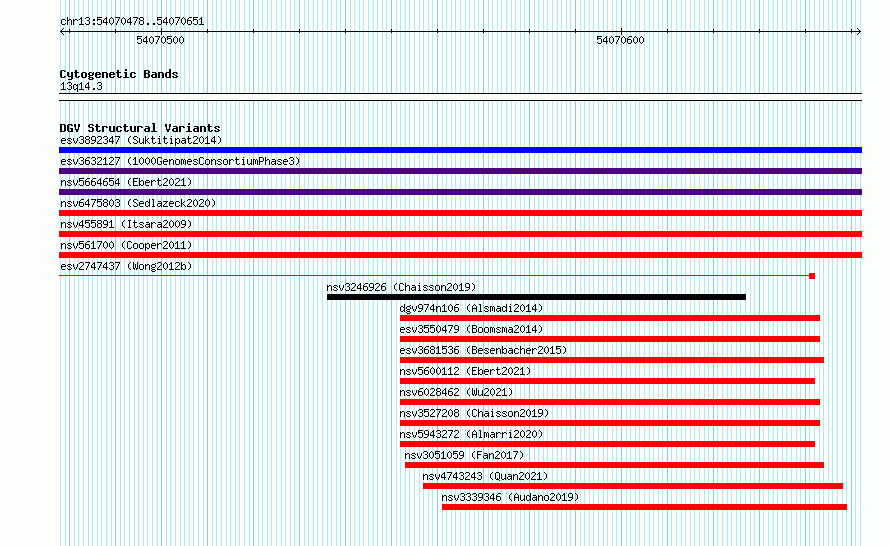
Task: Select the black nsv3246926 variant bar
Action: pyautogui.click(x=536, y=297)
